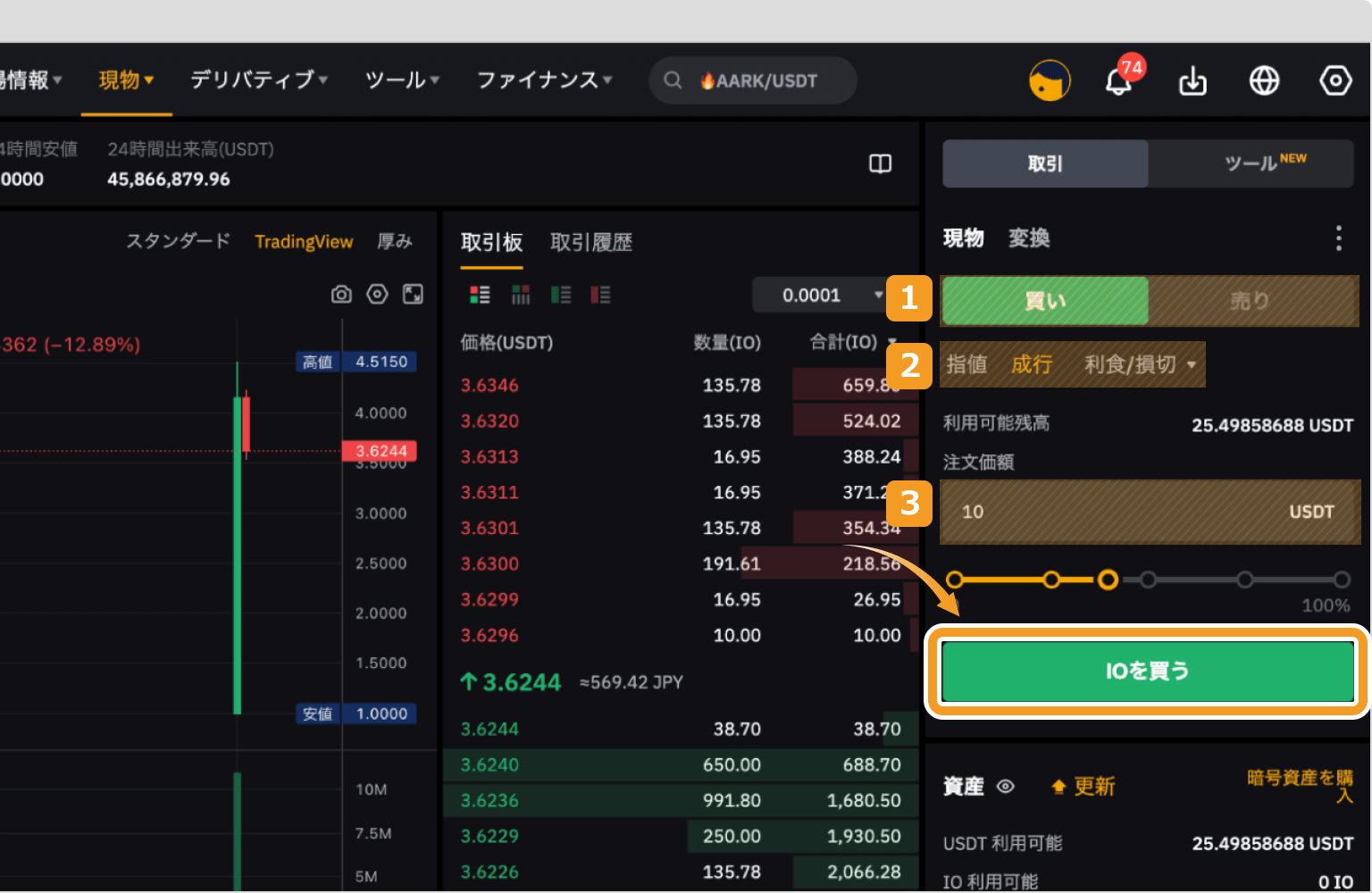Select ask price 3.6299 in order book
1372x893 pixels.
489,599
